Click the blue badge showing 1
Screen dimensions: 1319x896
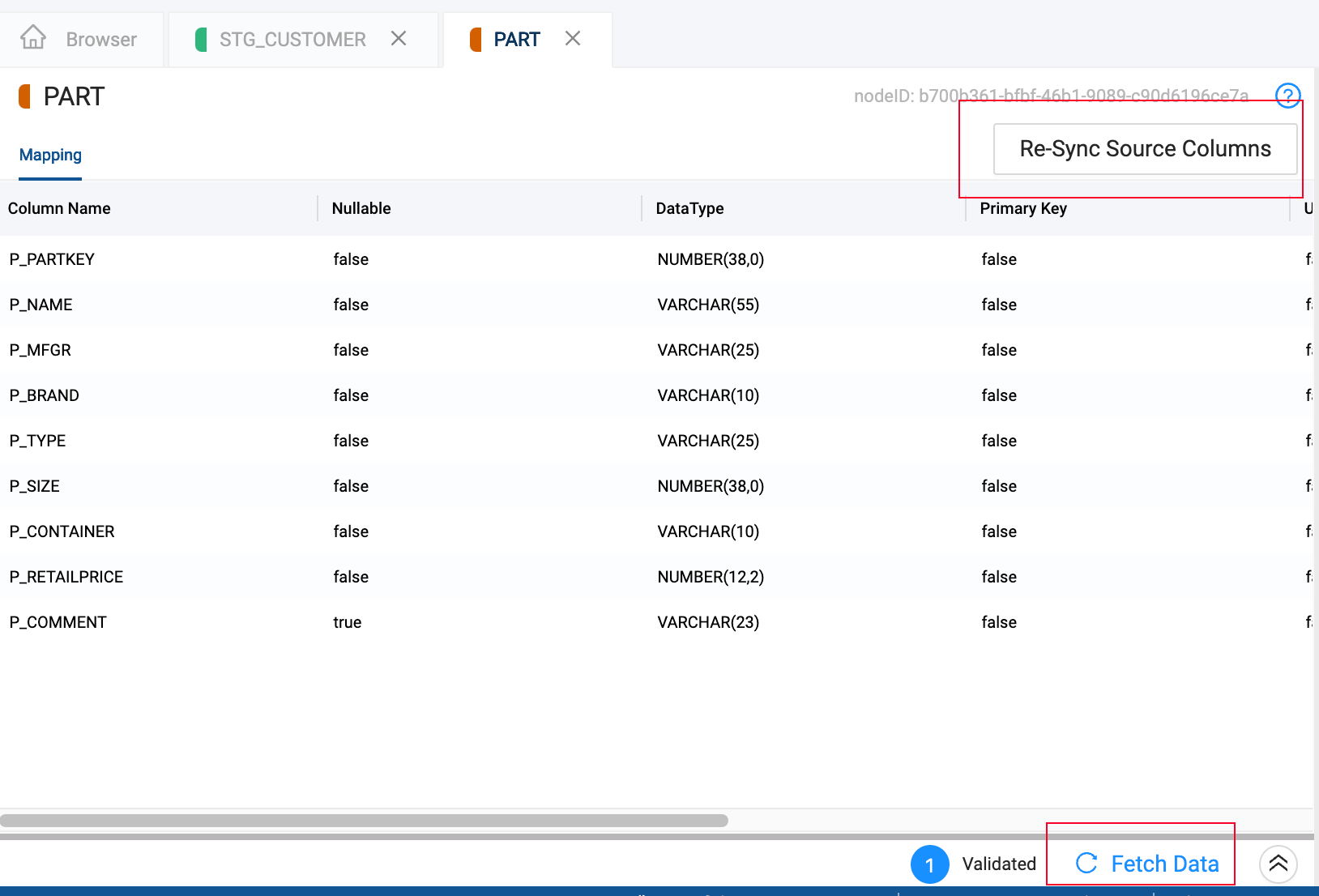[930, 864]
